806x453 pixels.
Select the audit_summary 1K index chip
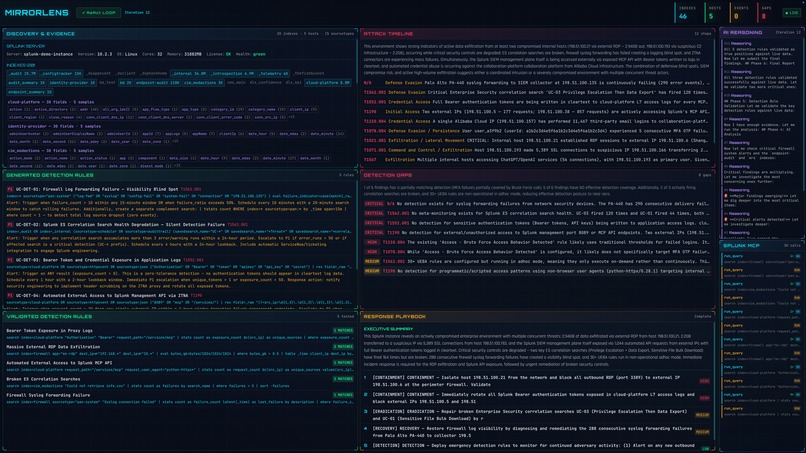point(26,82)
